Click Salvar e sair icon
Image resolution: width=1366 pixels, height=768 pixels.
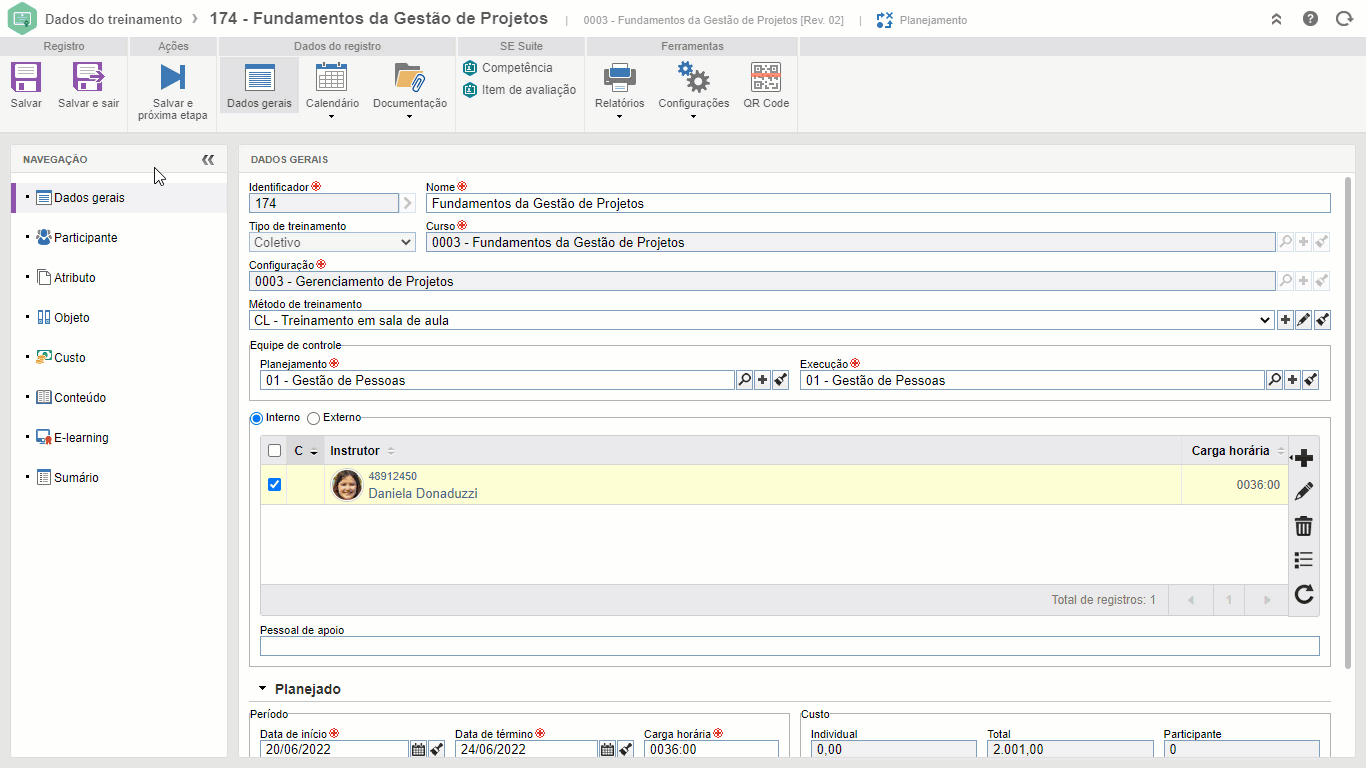88,78
